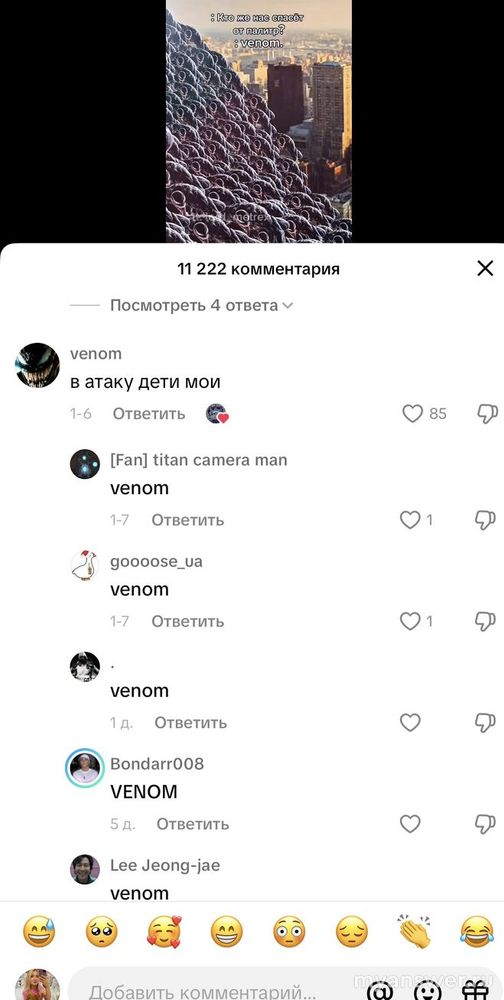Close the comments panel
504x1000 pixels.
pos(485,268)
